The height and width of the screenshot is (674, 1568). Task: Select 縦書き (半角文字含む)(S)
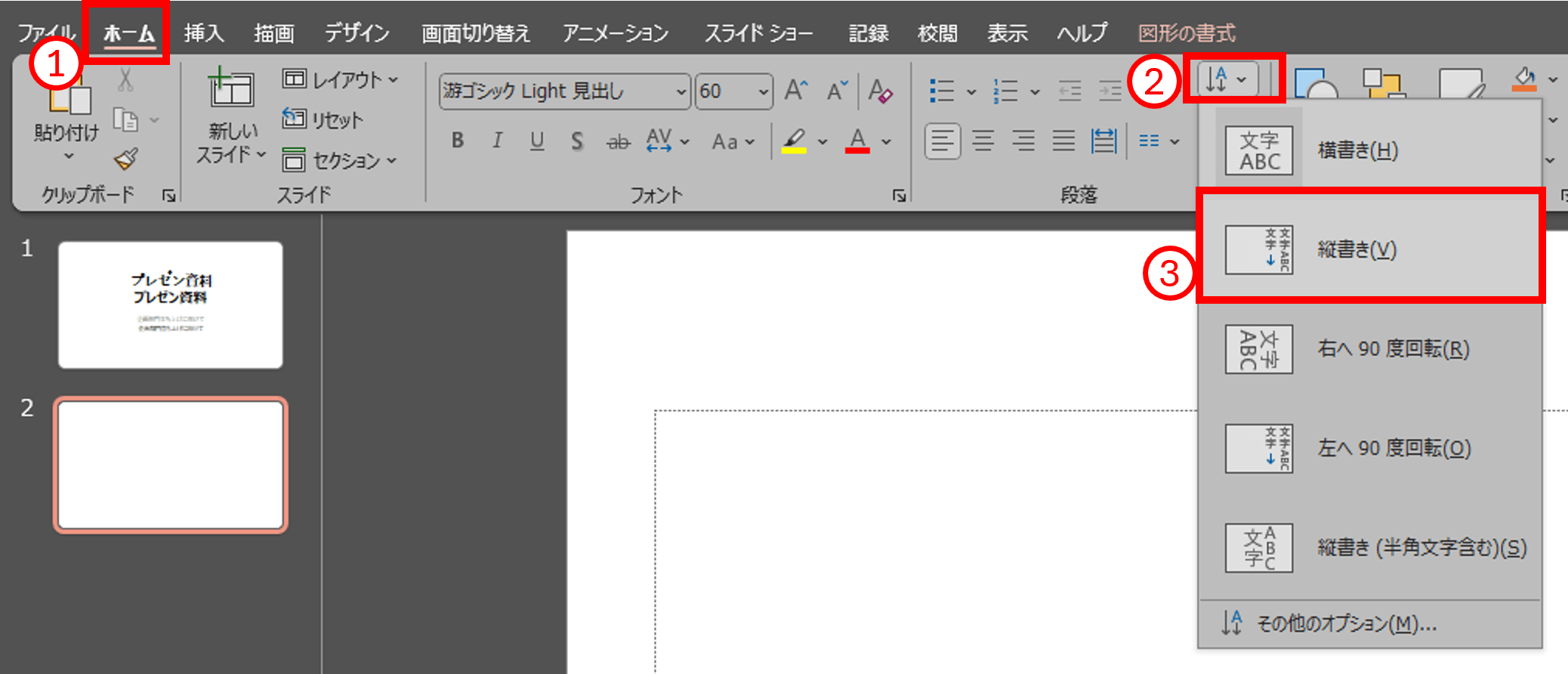click(1369, 548)
